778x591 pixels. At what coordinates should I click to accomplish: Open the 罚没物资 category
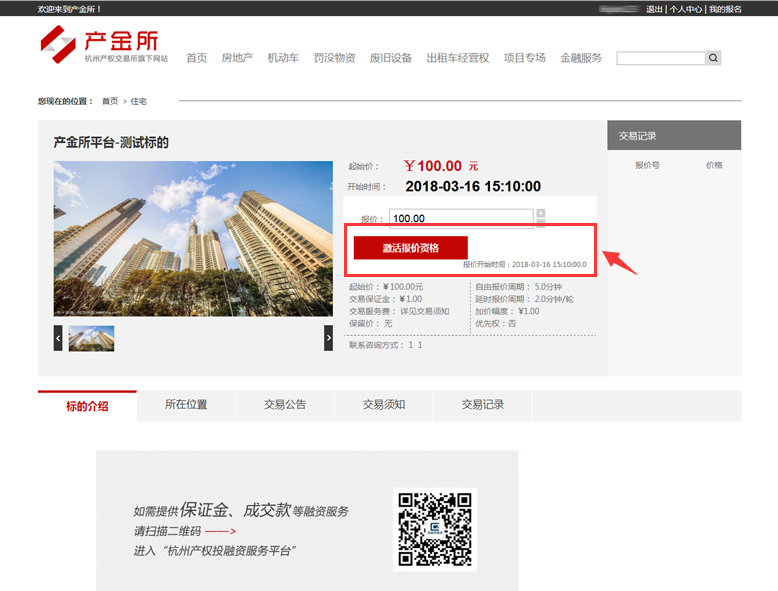(334, 58)
